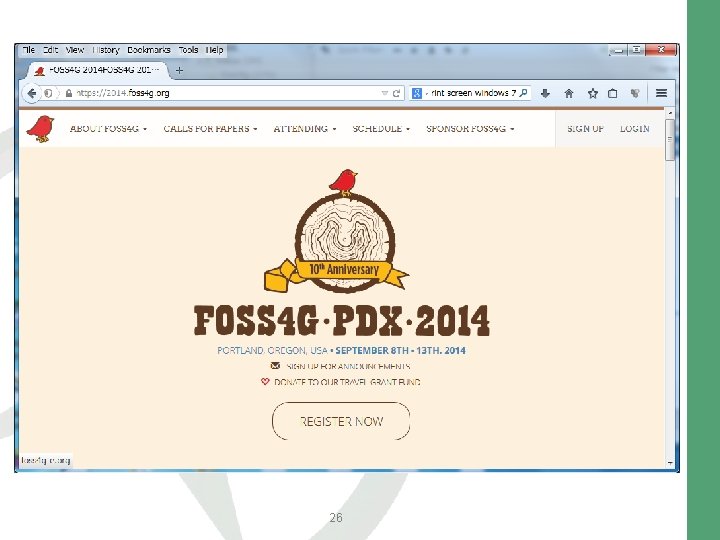Viewport: 720px width, 540px height.
Task: Click the Google search engine icon
Action: tap(416, 93)
